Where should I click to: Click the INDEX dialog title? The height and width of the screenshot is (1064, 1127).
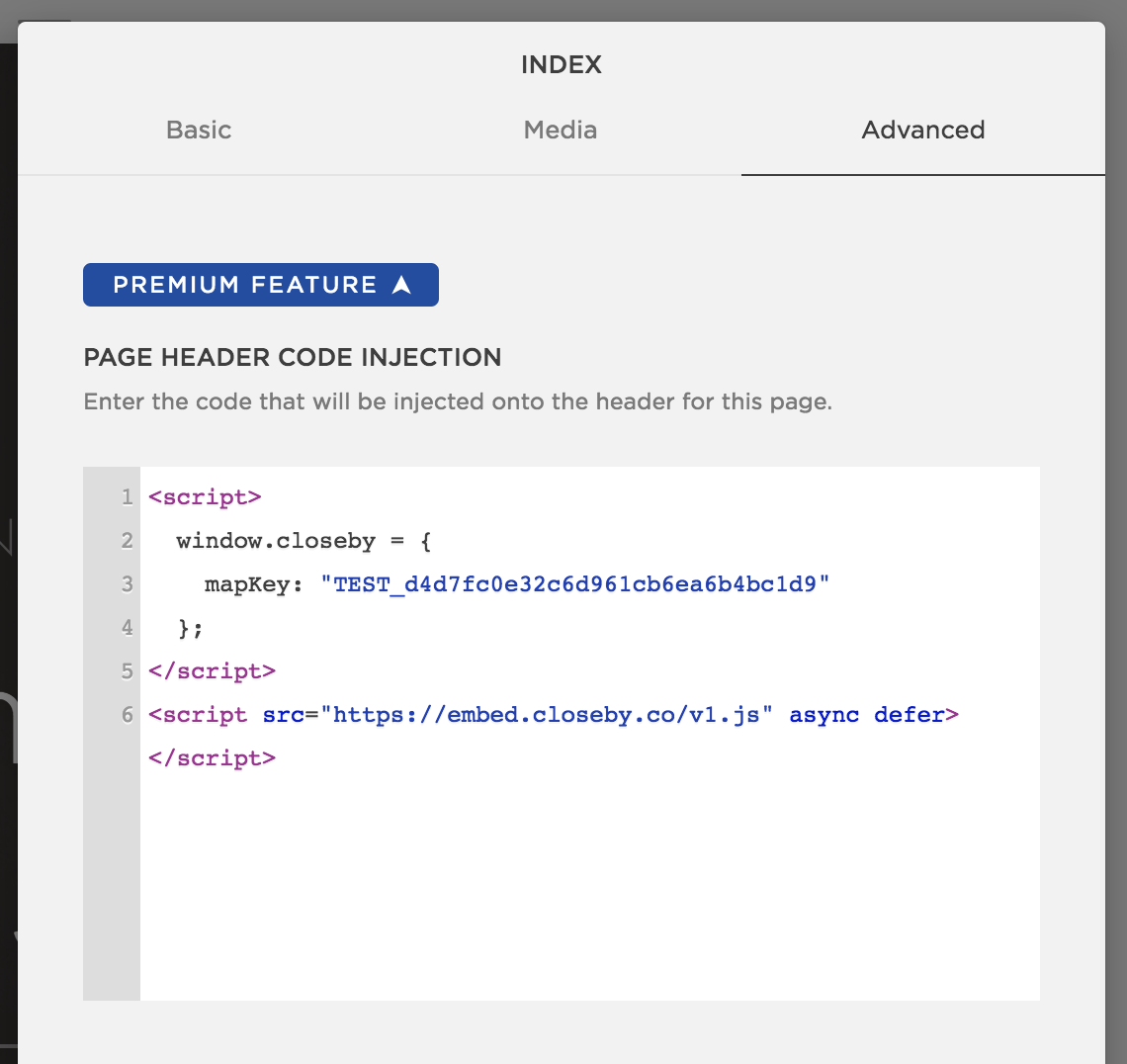pyautogui.click(x=562, y=64)
